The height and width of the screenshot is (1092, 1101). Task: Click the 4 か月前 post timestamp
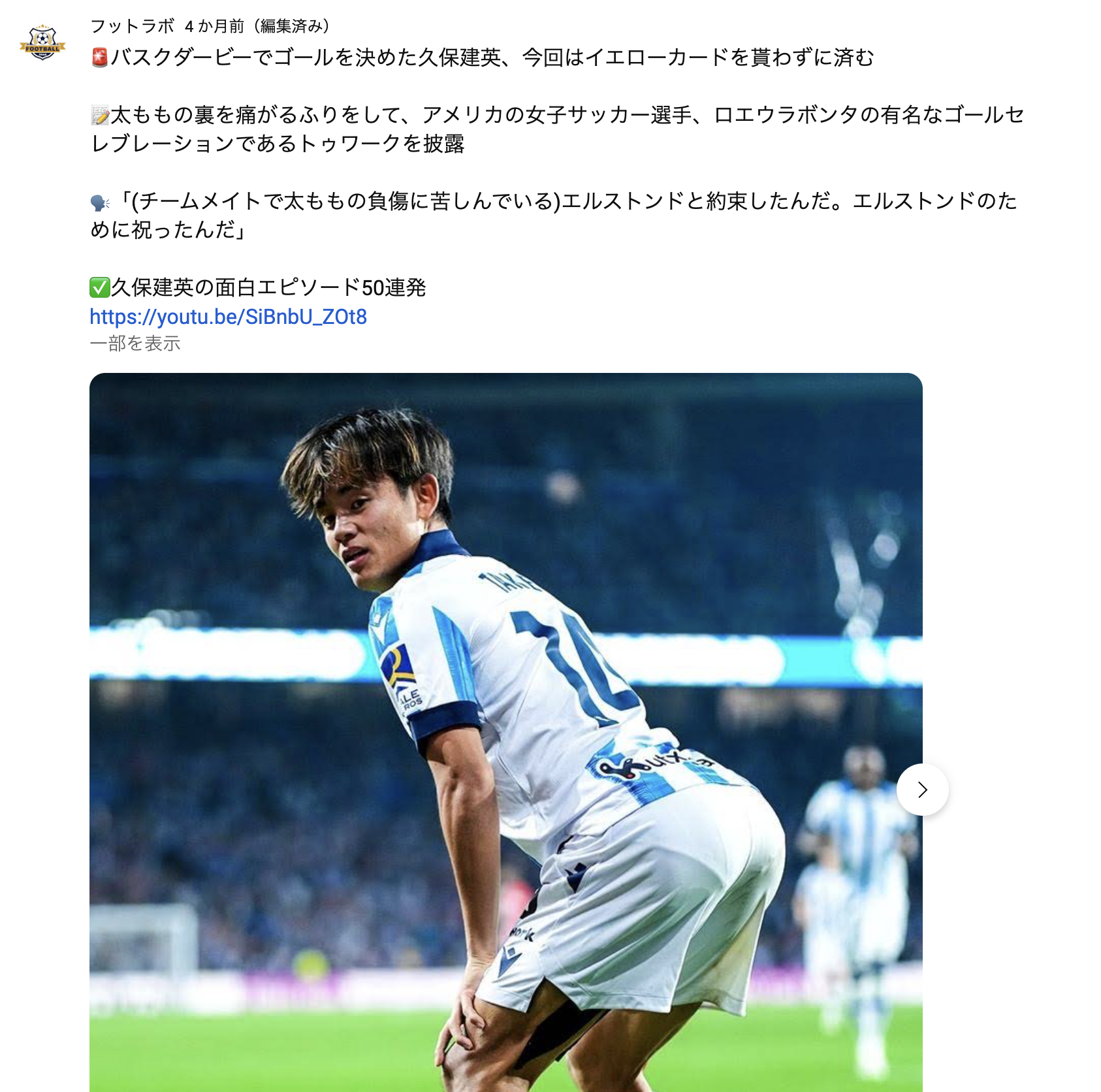[214, 26]
